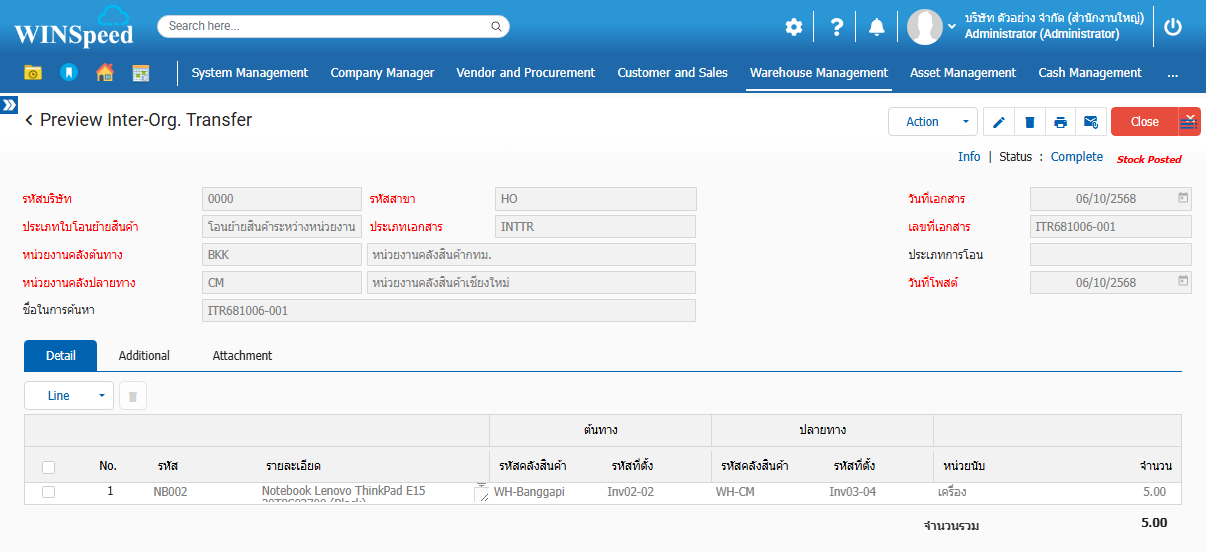Open the recent folder history icon
Viewport: 1206px width, 552px height.
33,72
